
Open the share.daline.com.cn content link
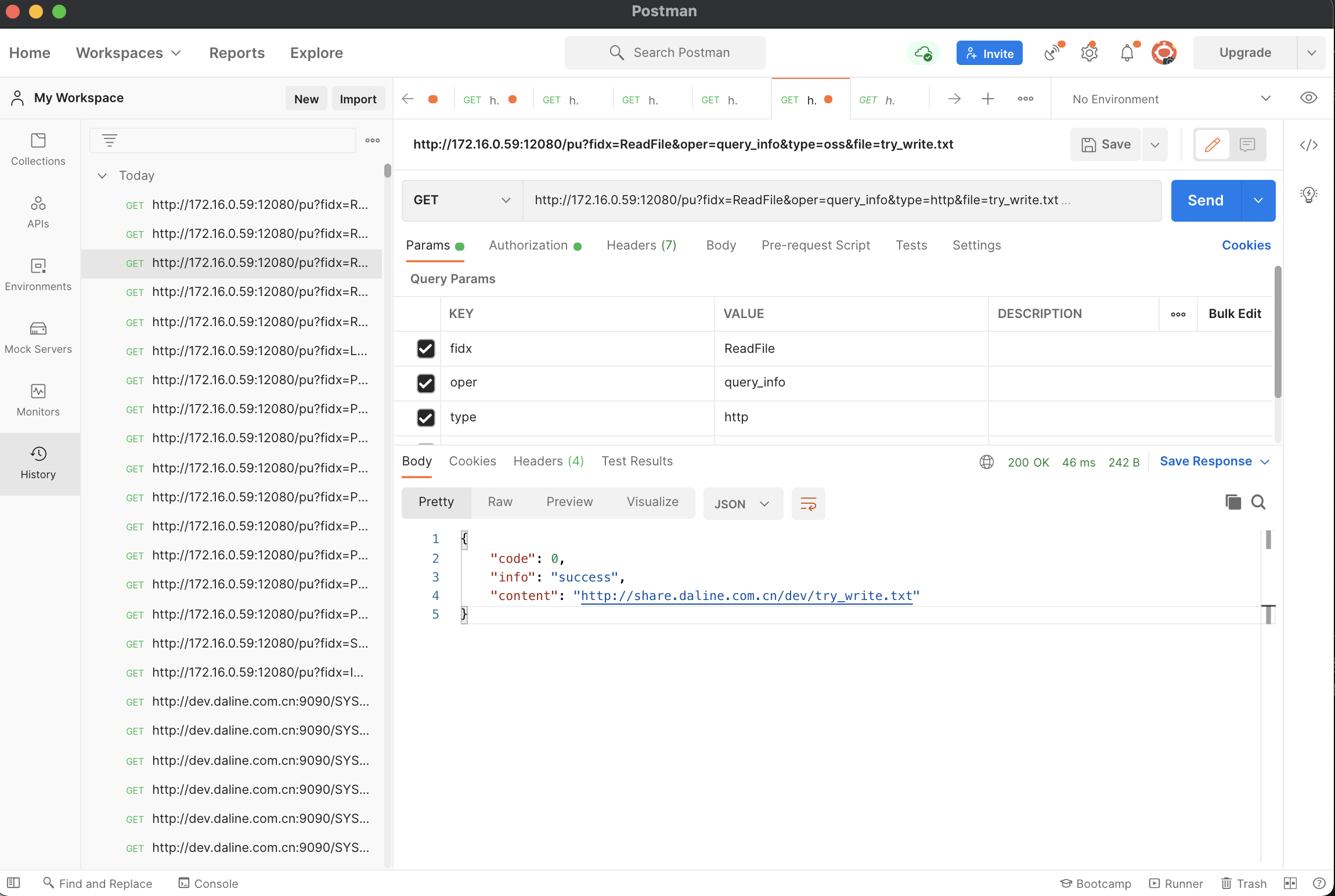746,596
